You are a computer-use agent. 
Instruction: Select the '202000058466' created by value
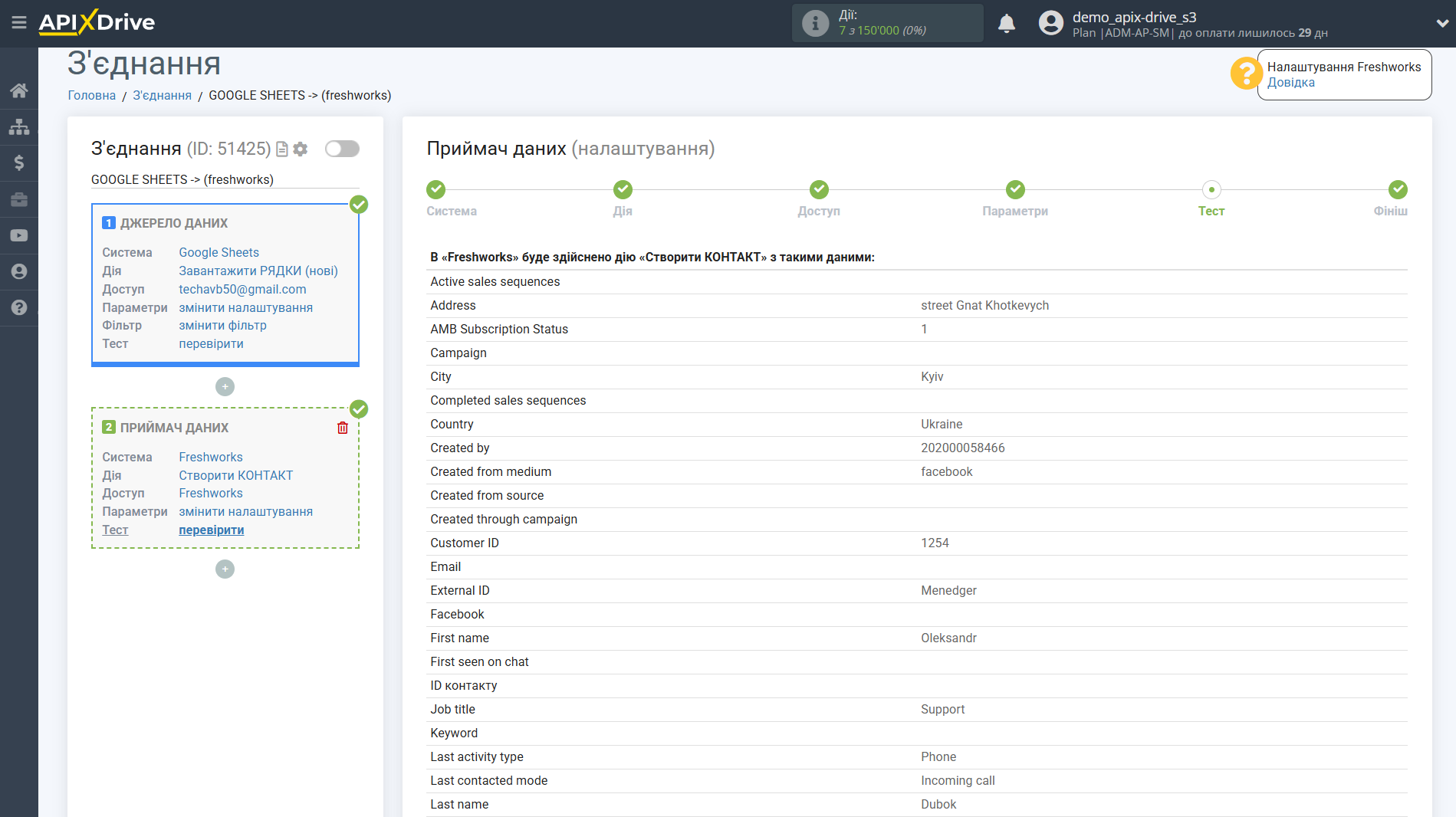pos(962,448)
